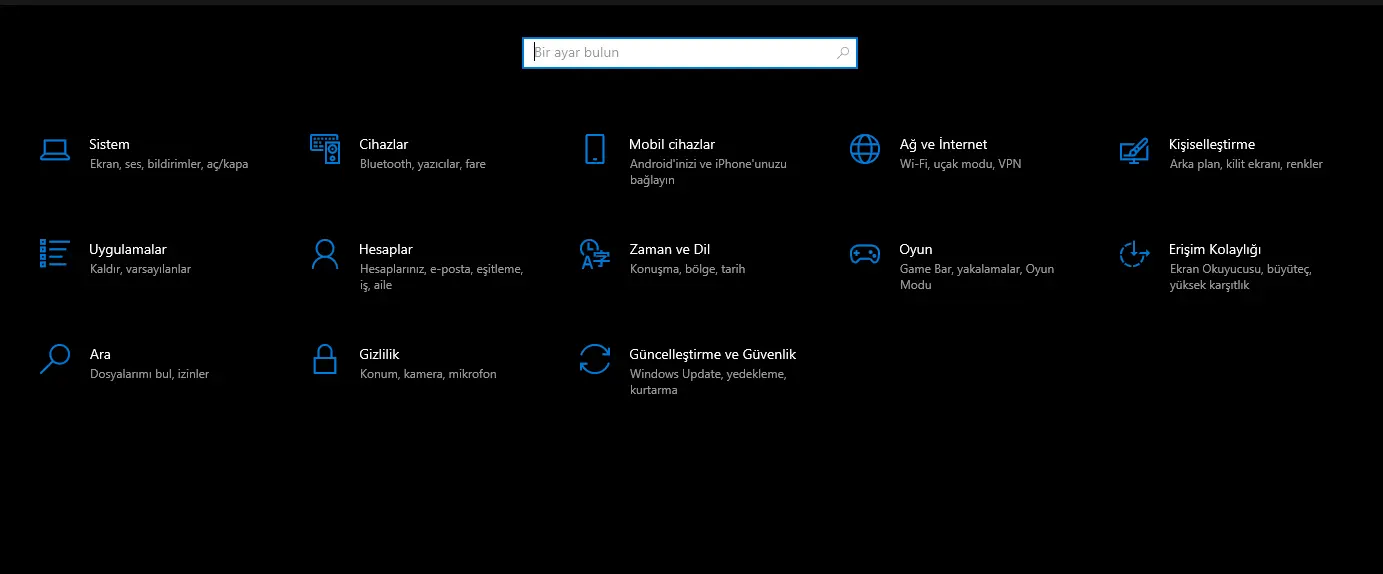Click the text 'Ekran Okuyucusu, büyüteç, yüksek karşıtlık'

coord(1240,277)
